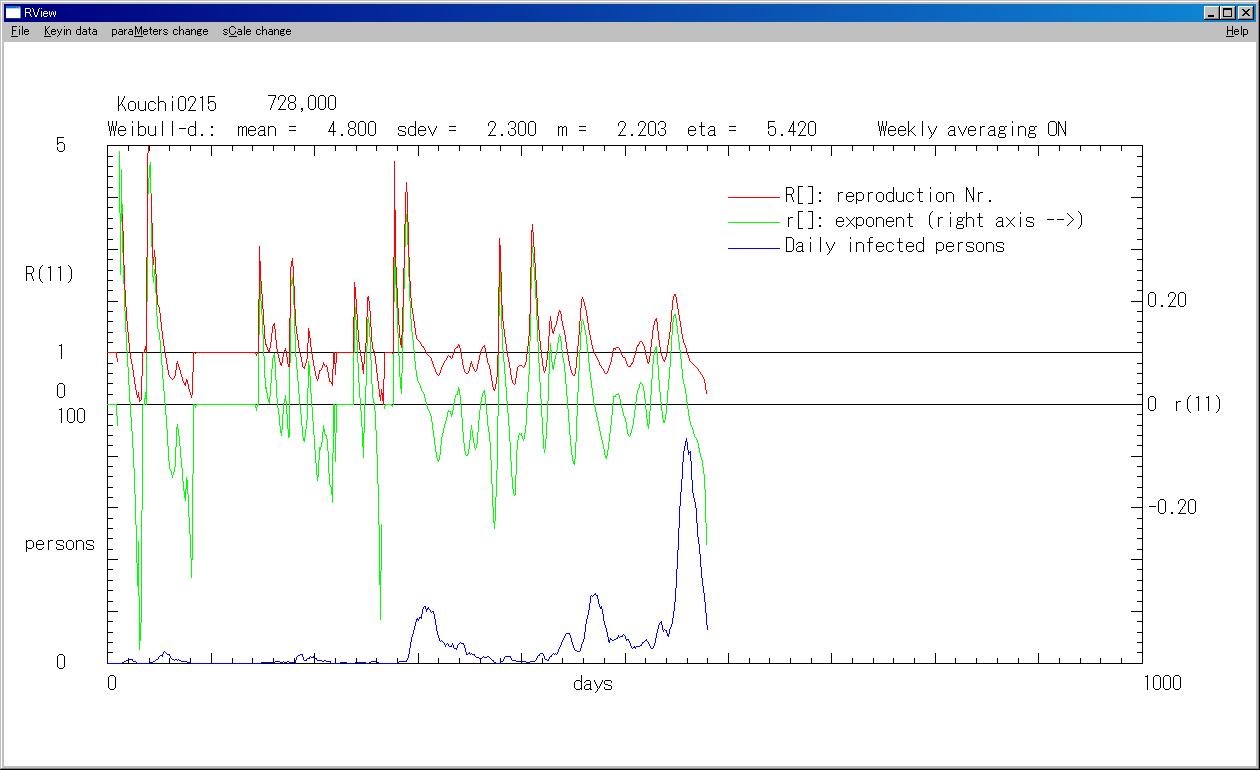Viewport: 1260px width, 770px height.
Task: Click the green legend line for r[] exponent
Action: [753, 222]
